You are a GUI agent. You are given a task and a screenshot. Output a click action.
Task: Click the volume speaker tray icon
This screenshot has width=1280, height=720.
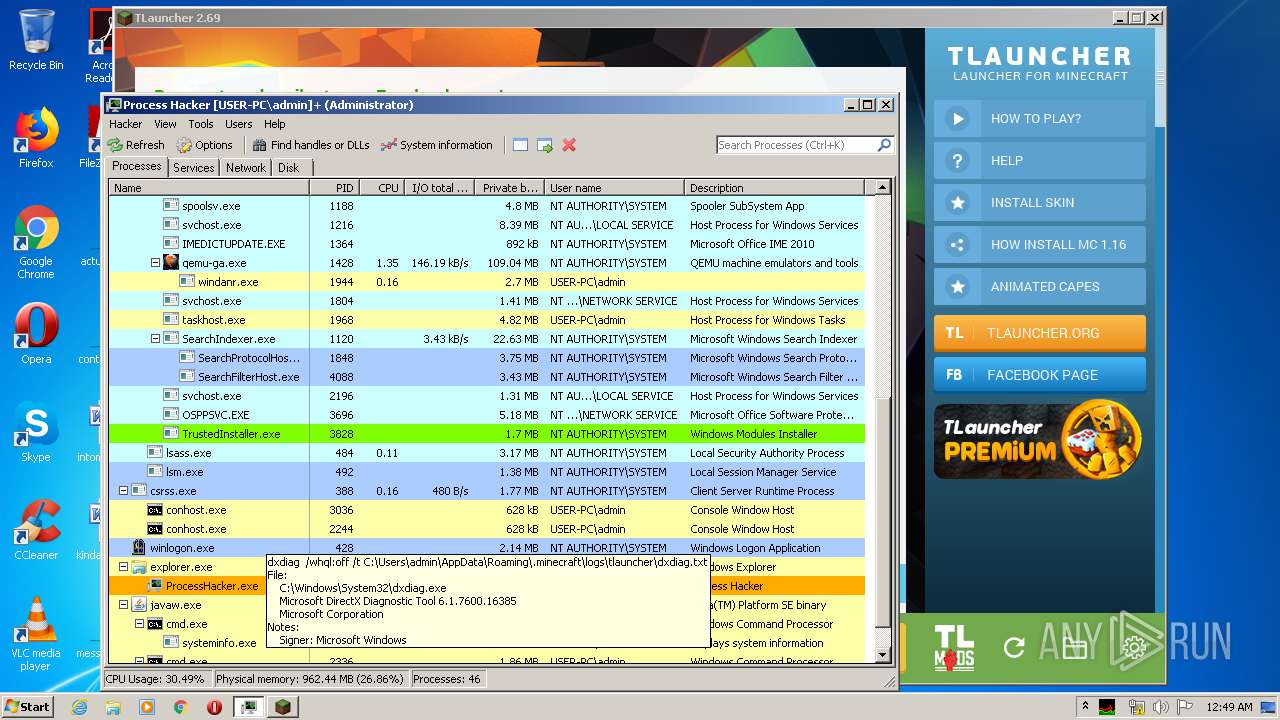[x=1159, y=707]
